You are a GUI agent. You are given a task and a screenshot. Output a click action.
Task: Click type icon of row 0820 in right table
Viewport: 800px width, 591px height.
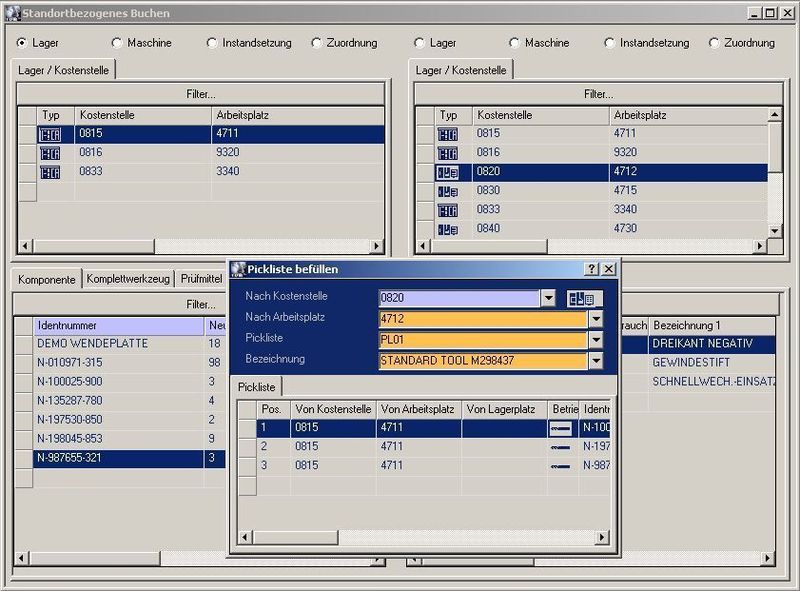click(x=448, y=172)
